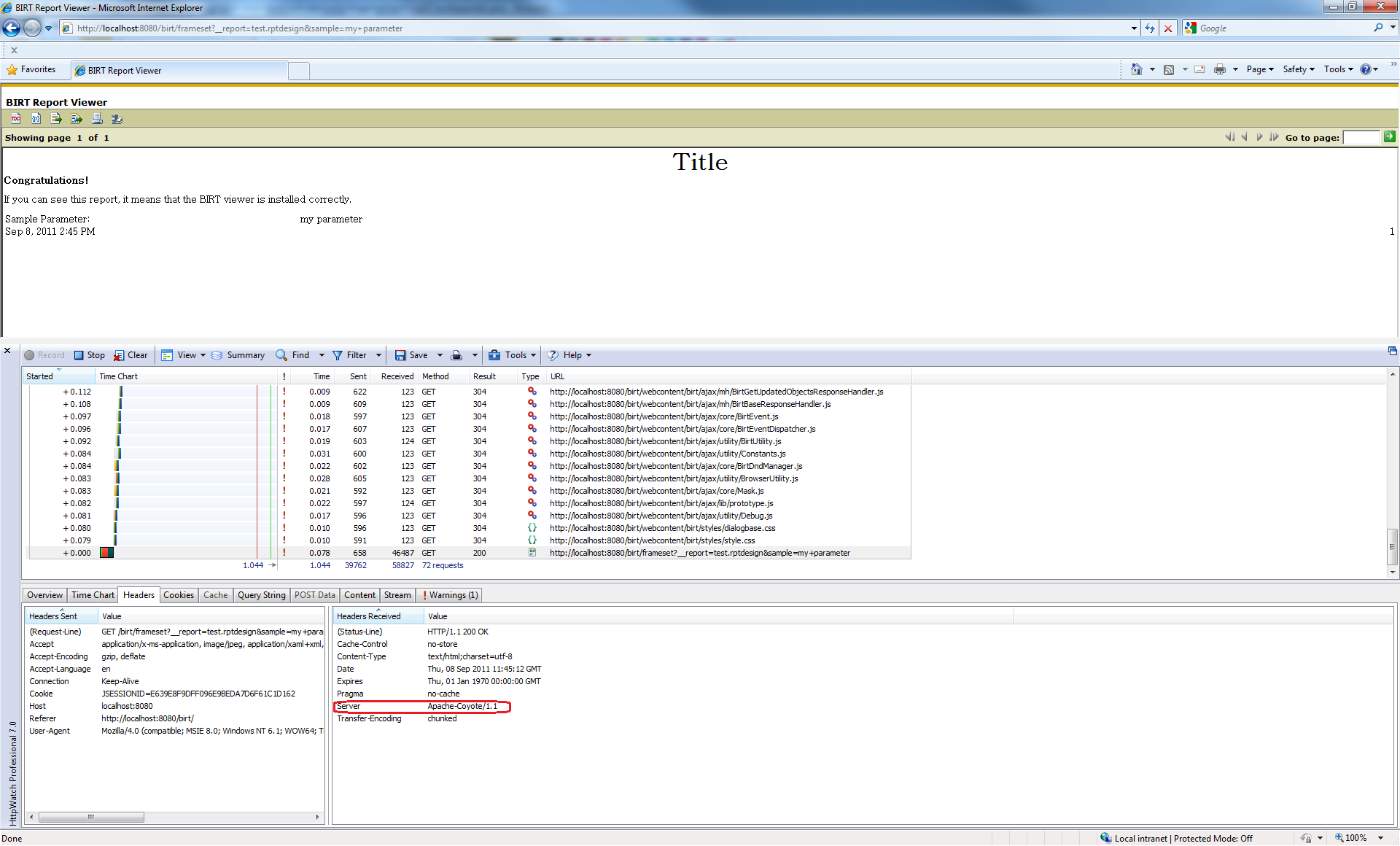Click the Refresh icon next to the address bar

(1150, 28)
